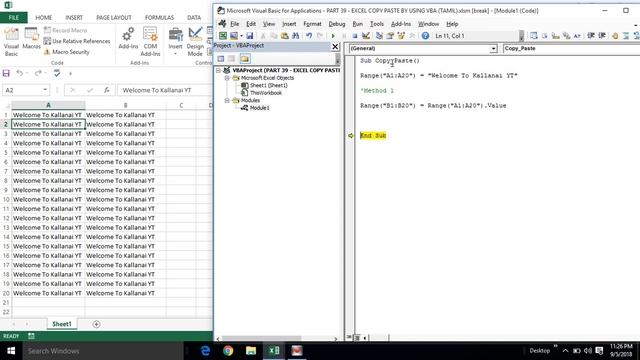
Task: Run the macro with green play button
Action: coord(333,36)
